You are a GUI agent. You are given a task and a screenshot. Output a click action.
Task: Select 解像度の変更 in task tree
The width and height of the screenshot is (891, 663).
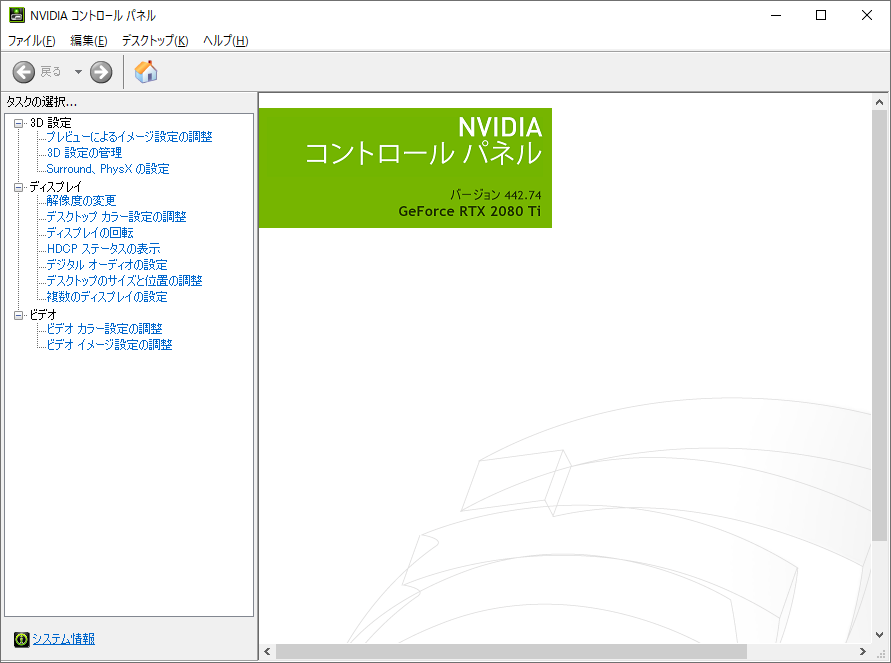[81, 201]
